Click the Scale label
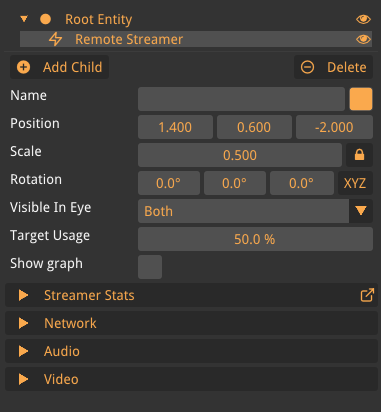 [x=26, y=152]
